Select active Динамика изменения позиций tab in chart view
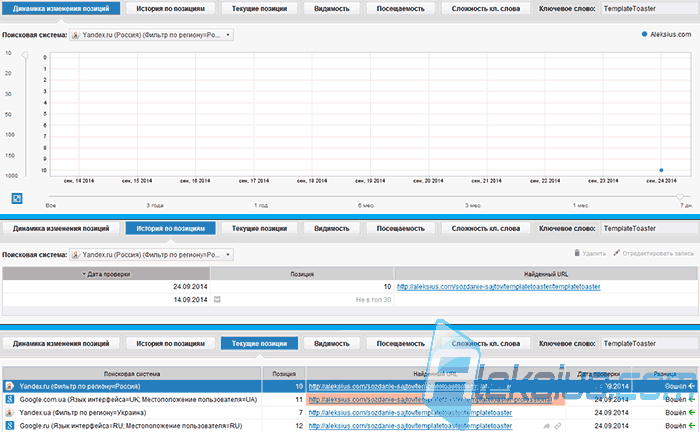This screenshot has width=700, height=432. (x=61, y=8)
